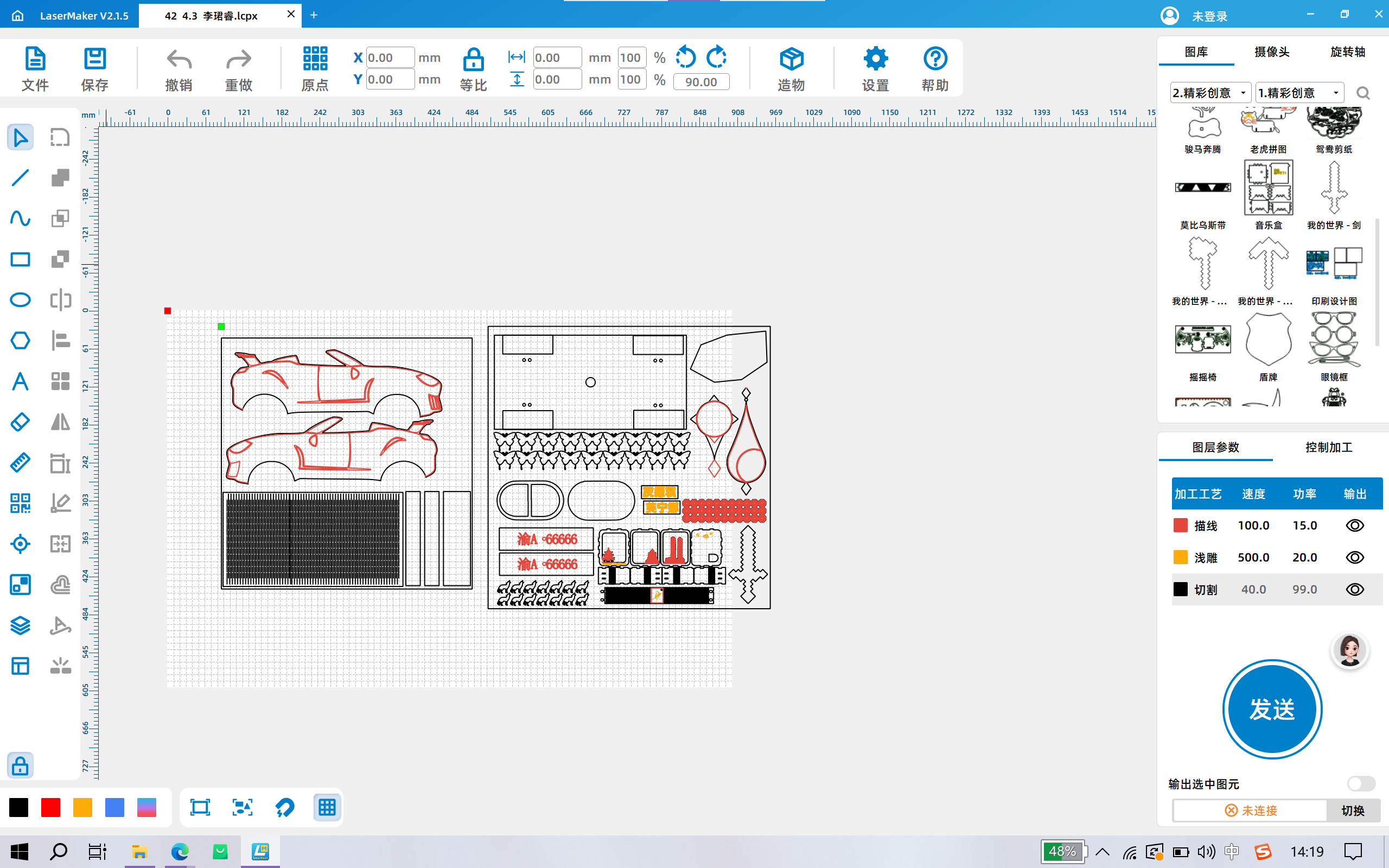
Task: Select the polygon hexagon tool
Action: coord(20,341)
